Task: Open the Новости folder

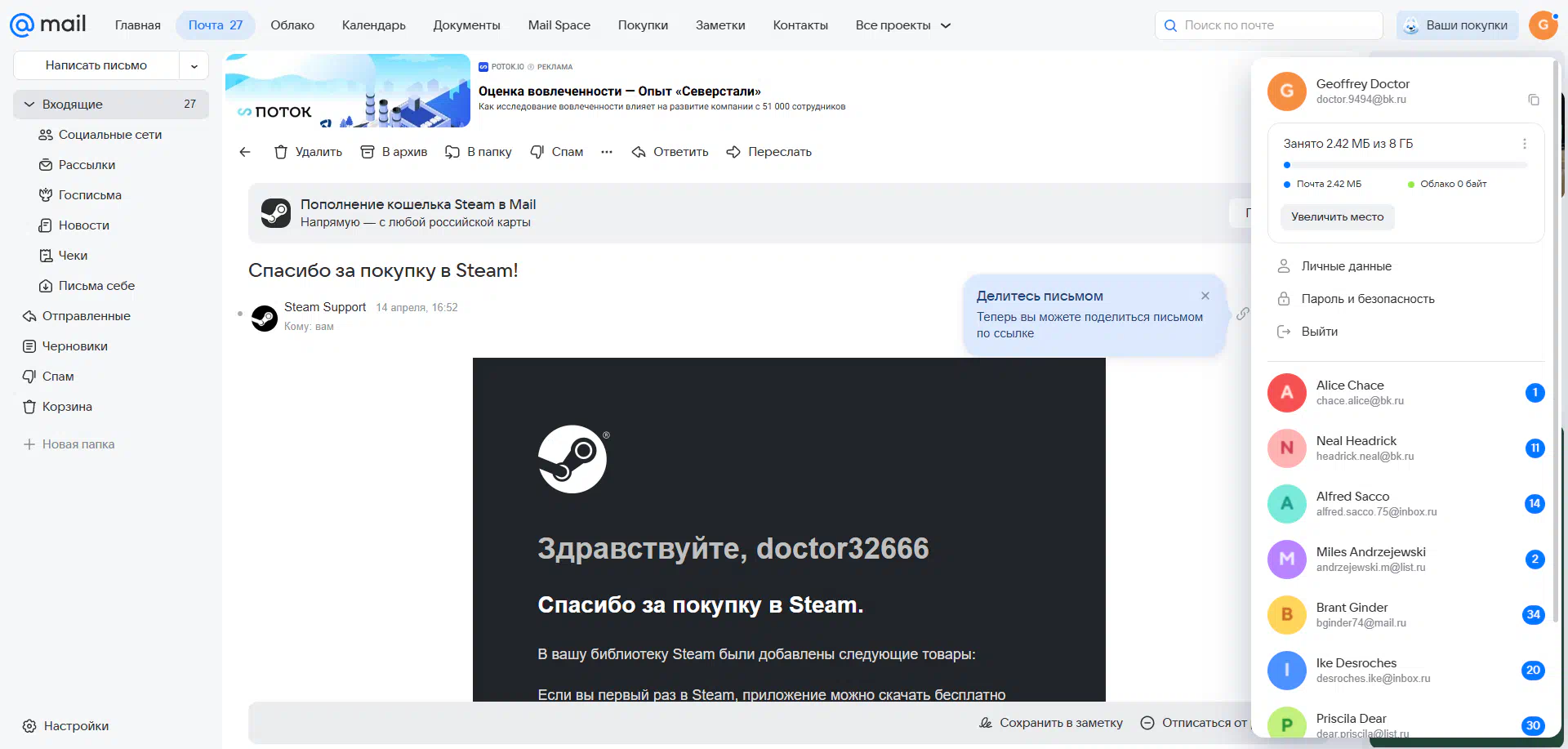Action: (111, 225)
